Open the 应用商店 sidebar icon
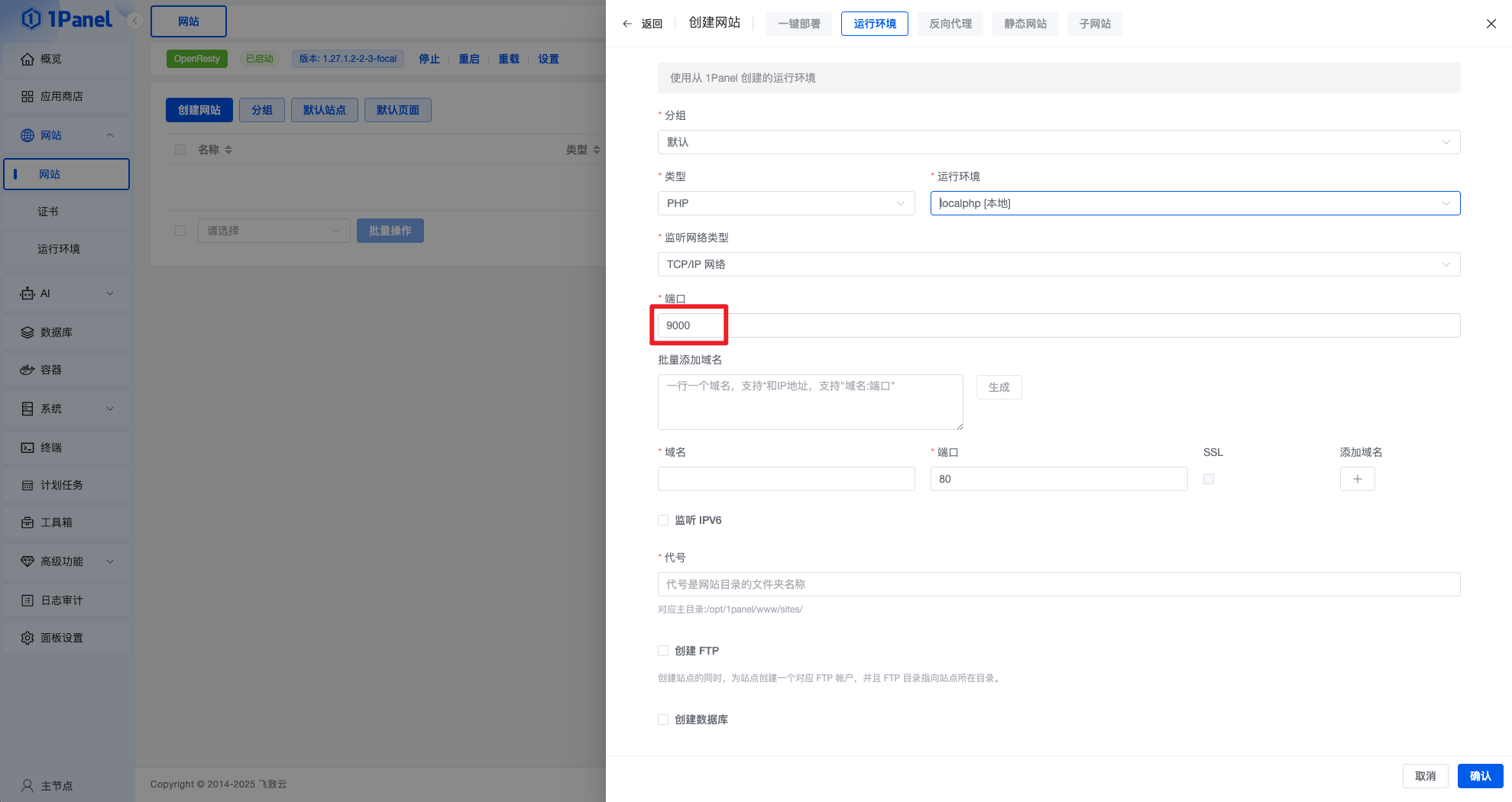The width and height of the screenshot is (1512, 802). (x=28, y=96)
